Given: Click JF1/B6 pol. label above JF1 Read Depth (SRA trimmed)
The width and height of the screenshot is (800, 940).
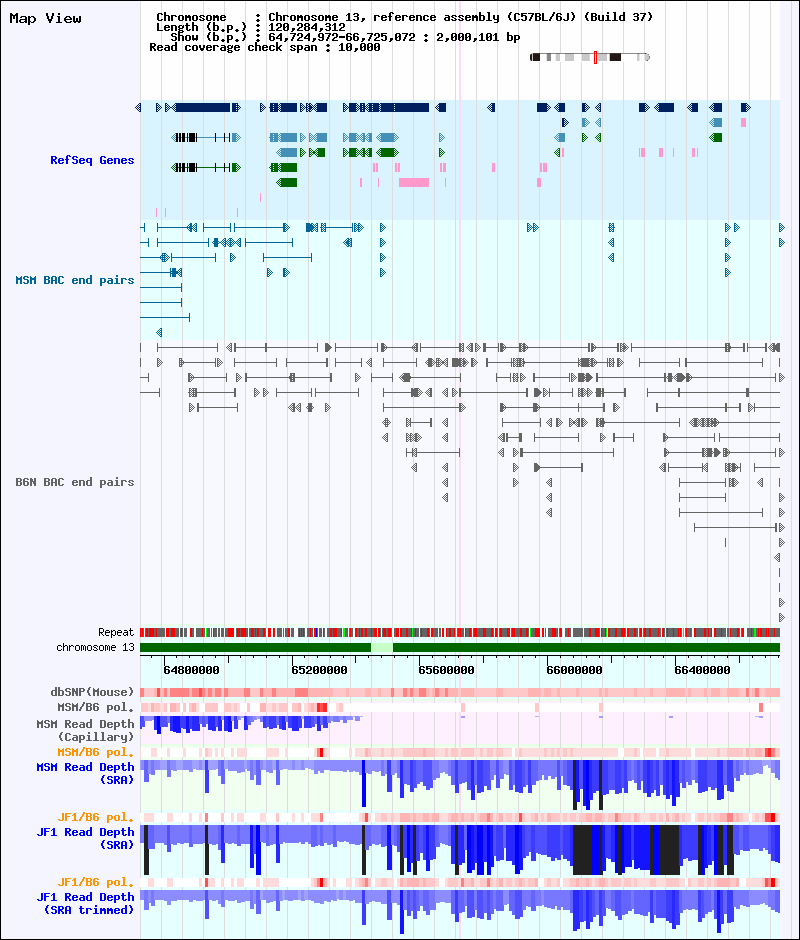Looking at the screenshot, I should pyautogui.click(x=95, y=882).
